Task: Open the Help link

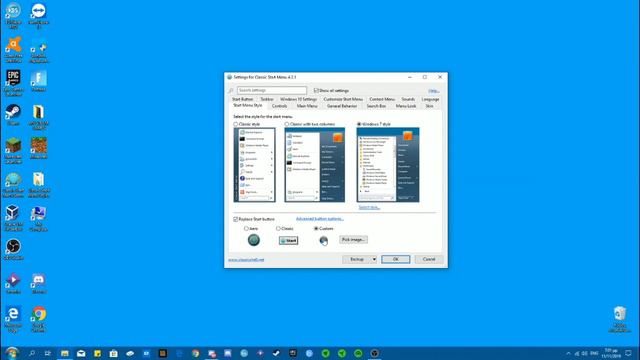Action: 433,91
